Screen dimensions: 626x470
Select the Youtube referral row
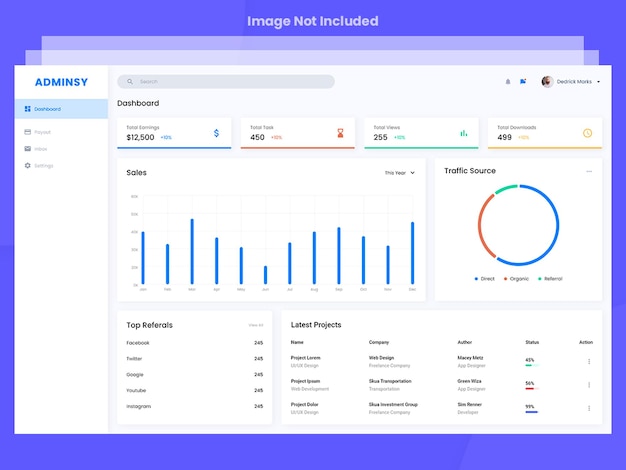195,390
